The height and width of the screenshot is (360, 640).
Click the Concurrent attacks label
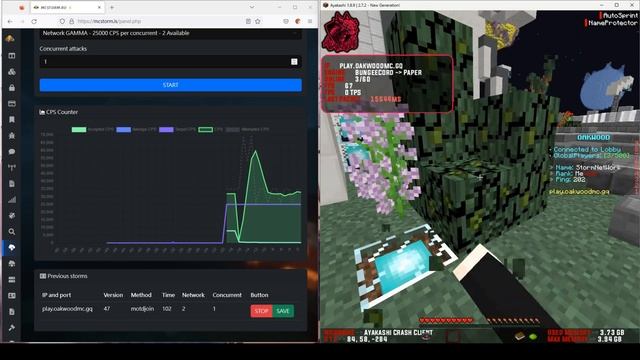(63, 49)
